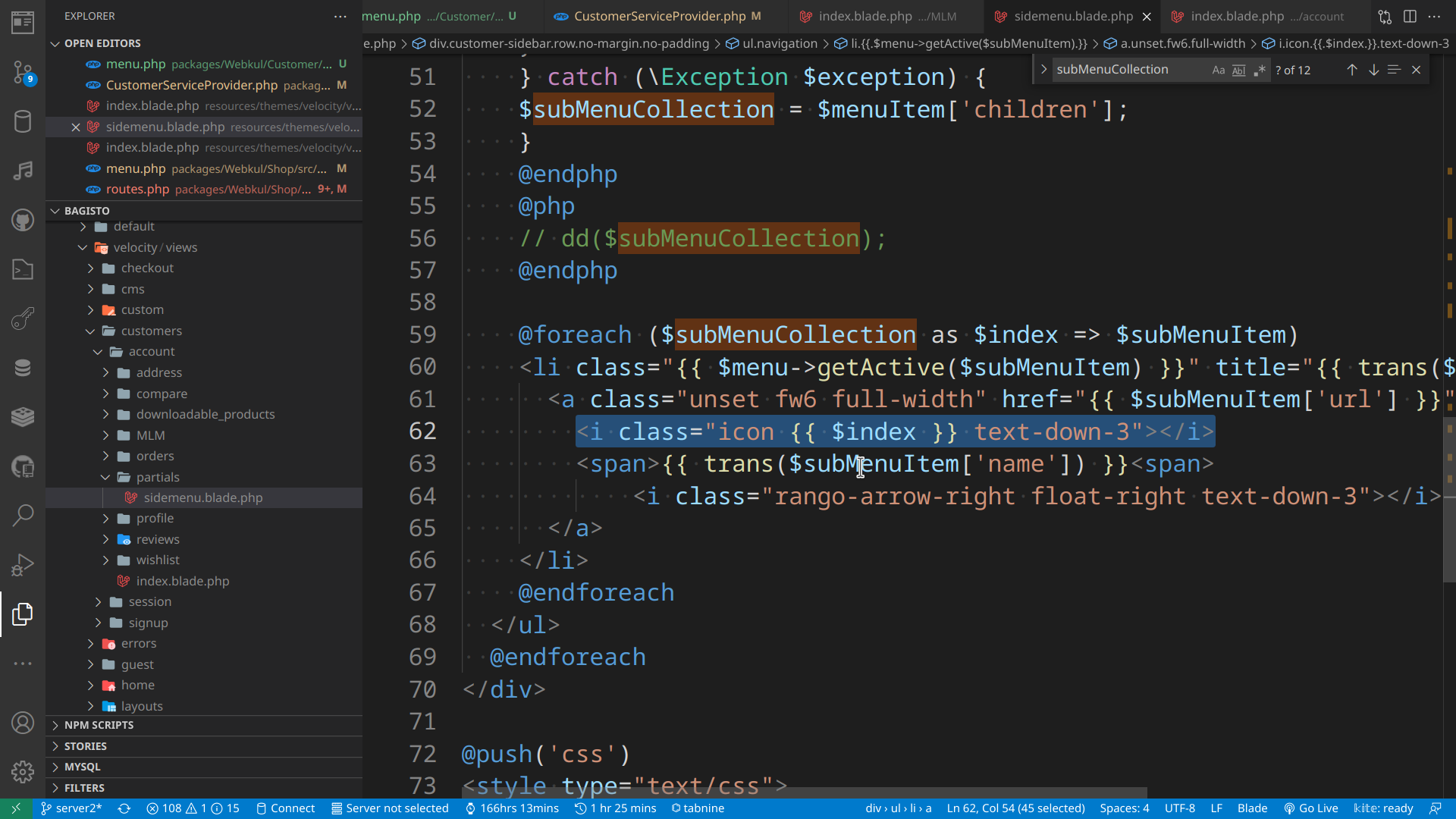
Task: Click Server not selected status item
Action: (x=390, y=808)
